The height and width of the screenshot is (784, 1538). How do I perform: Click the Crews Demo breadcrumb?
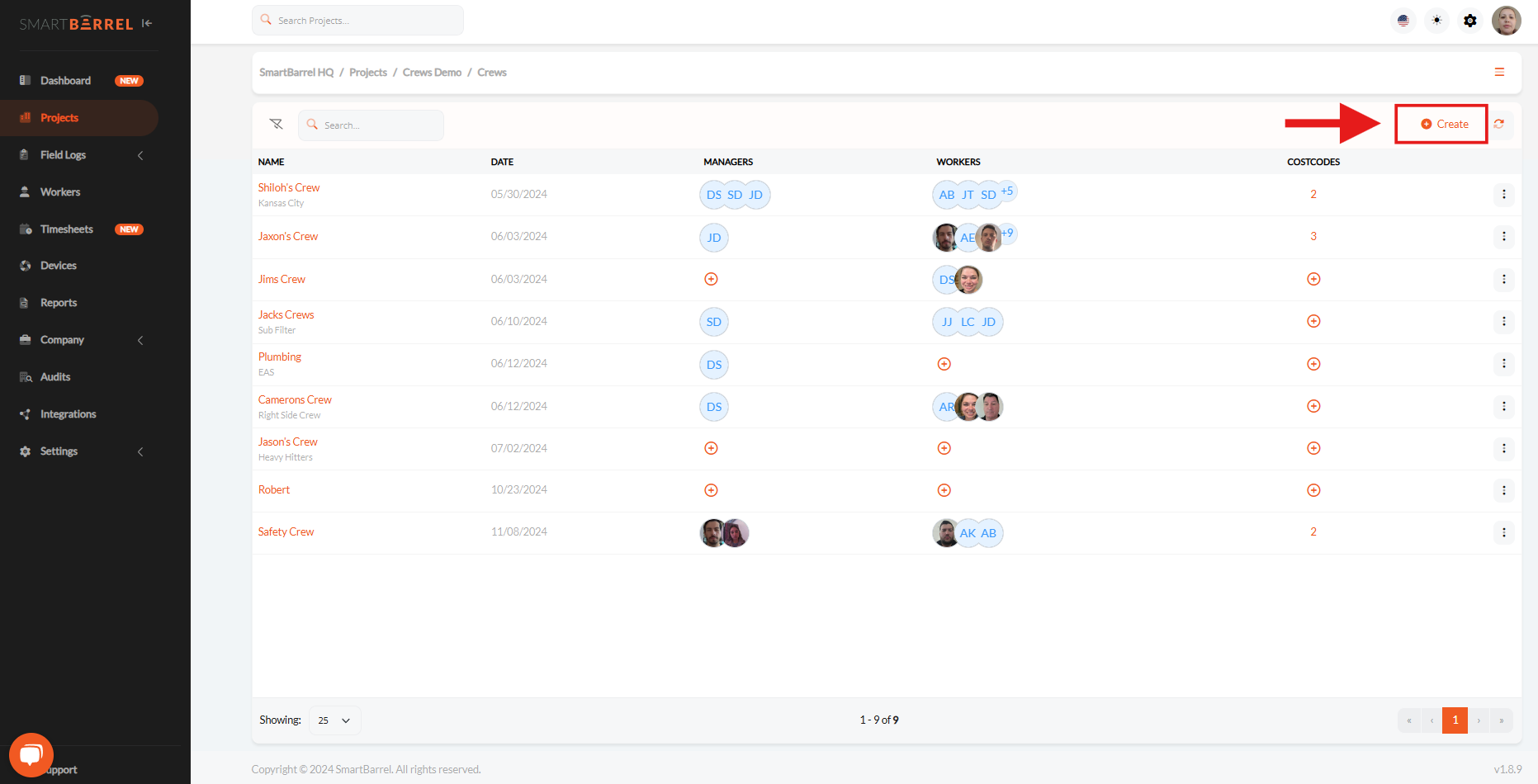pos(432,73)
